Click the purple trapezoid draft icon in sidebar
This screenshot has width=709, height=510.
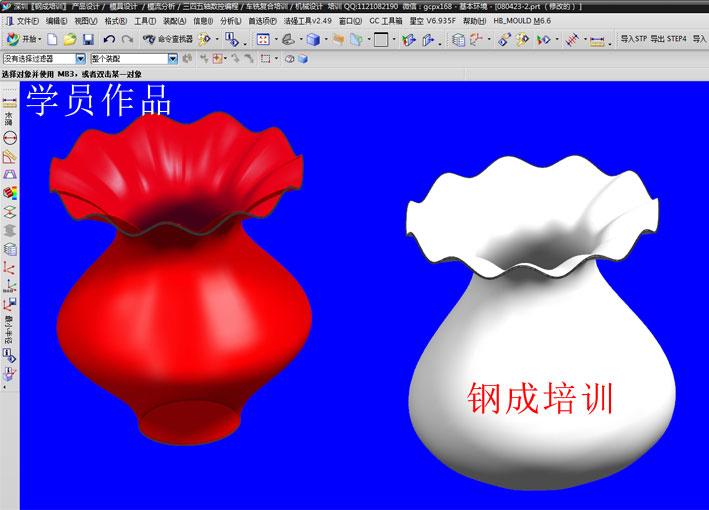pos(9,175)
